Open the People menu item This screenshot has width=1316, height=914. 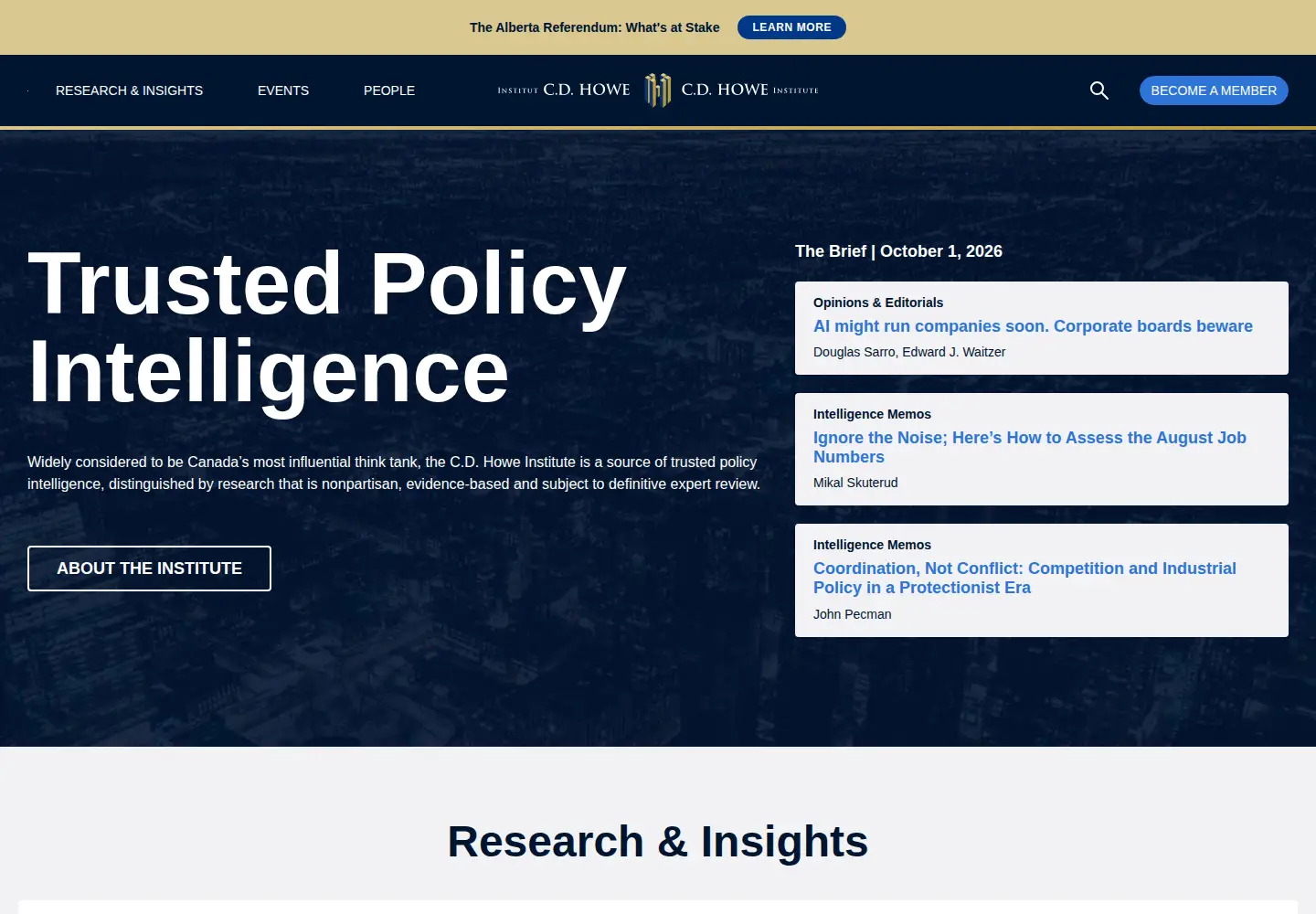pyautogui.click(x=389, y=90)
